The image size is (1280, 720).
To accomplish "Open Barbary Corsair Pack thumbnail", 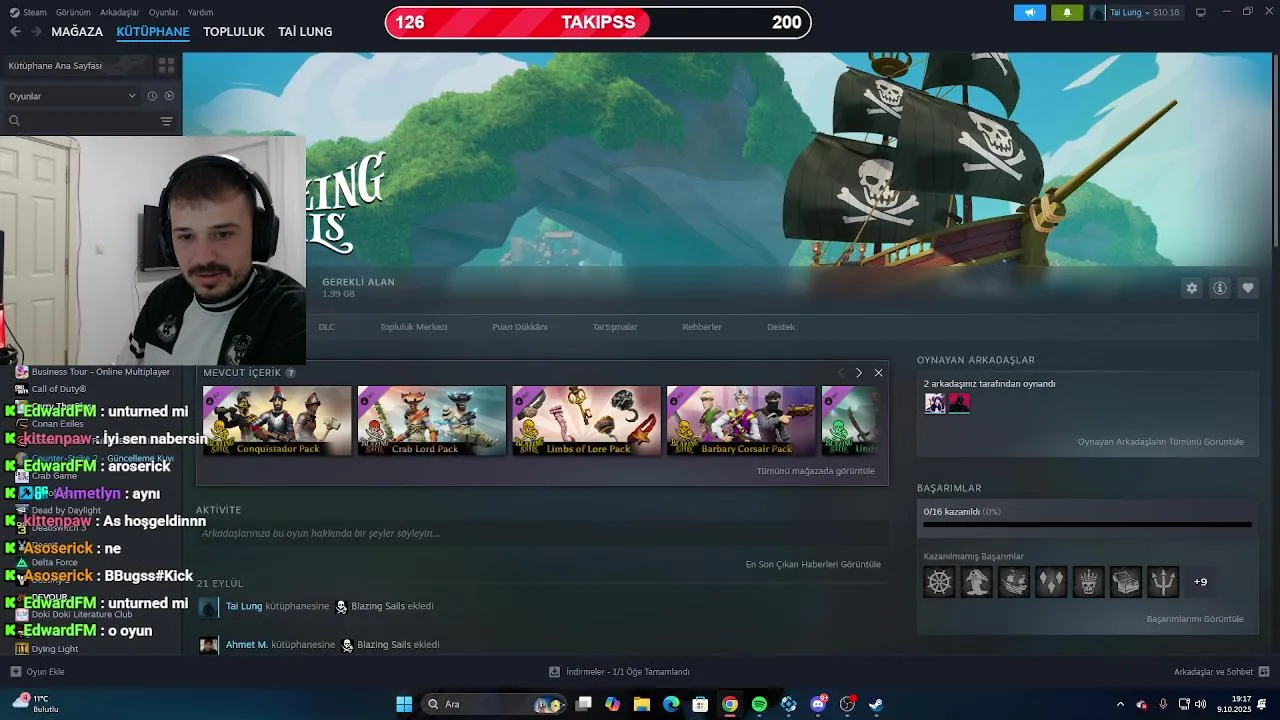I will pos(741,421).
